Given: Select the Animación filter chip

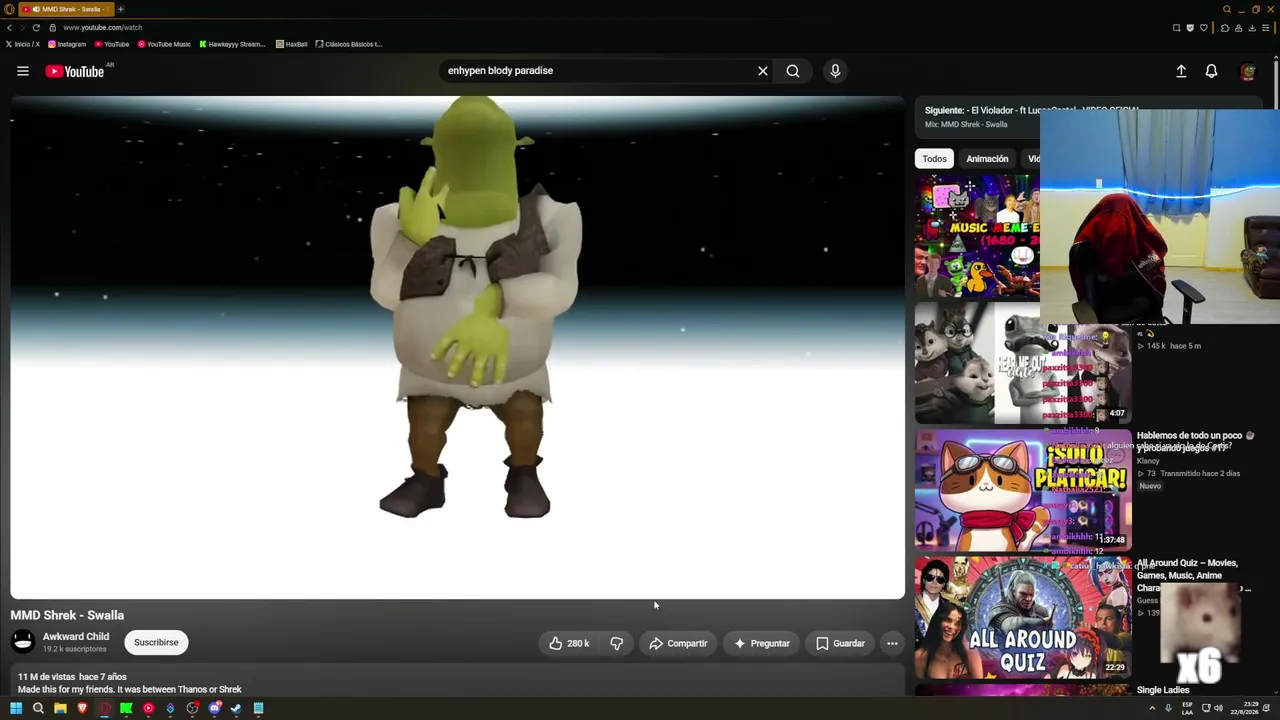Looking at the screenshot, I should [x=987, y=159].
